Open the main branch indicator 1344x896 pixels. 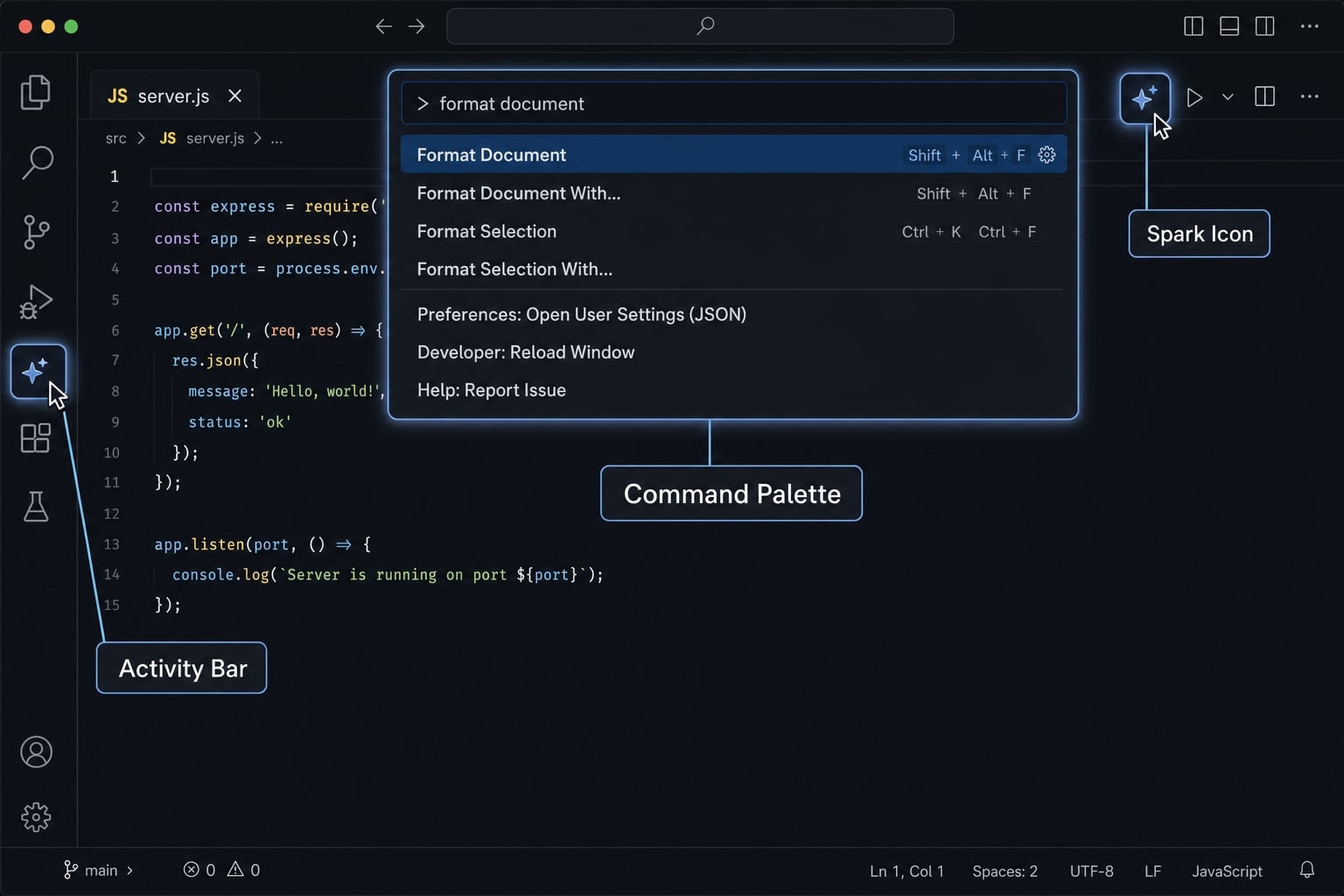tap(98, 870)
